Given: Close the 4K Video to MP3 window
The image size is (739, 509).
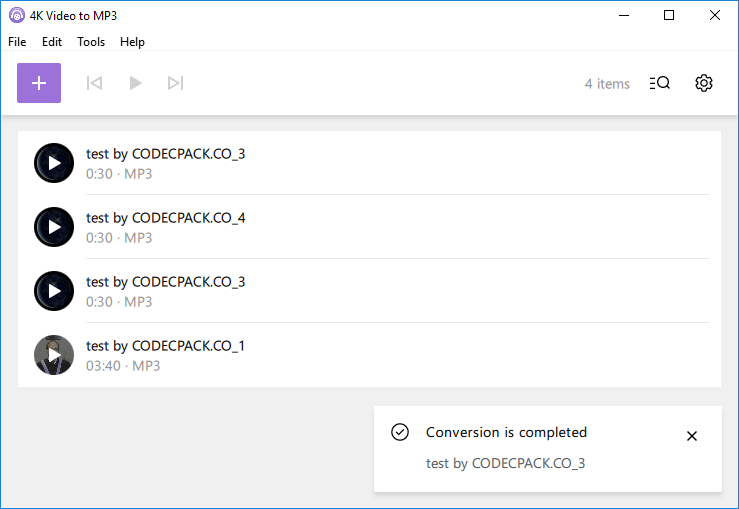Looking at the screenshot, I should (714, 16).
